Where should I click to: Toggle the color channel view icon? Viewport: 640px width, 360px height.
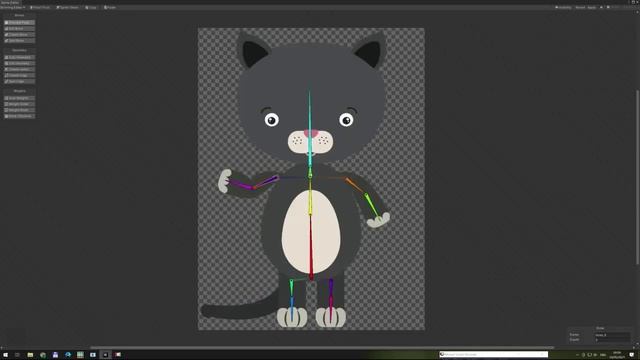click(601, 7)
